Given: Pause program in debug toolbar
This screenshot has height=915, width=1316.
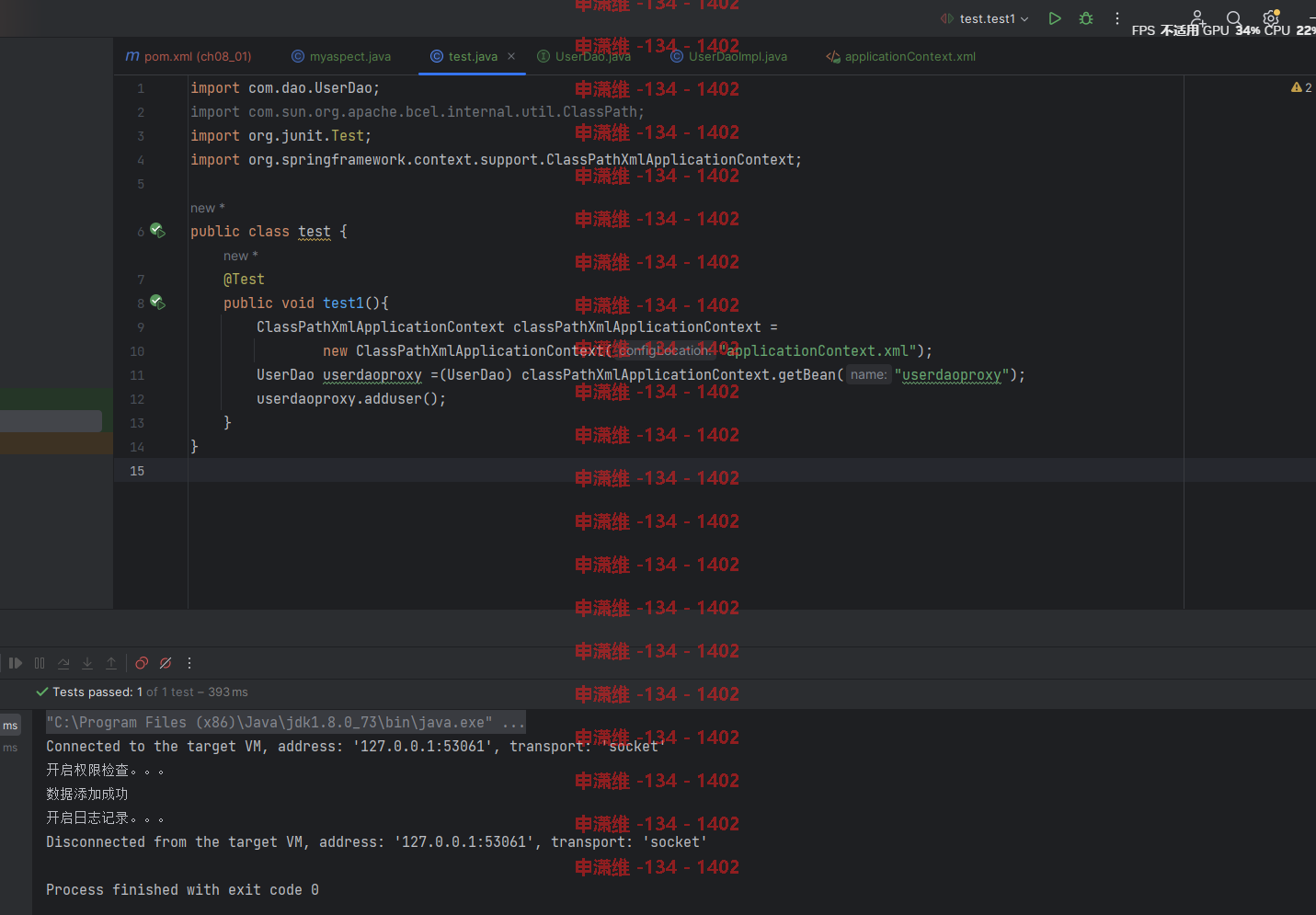Looking at the screenshot, I should [40, 663].
